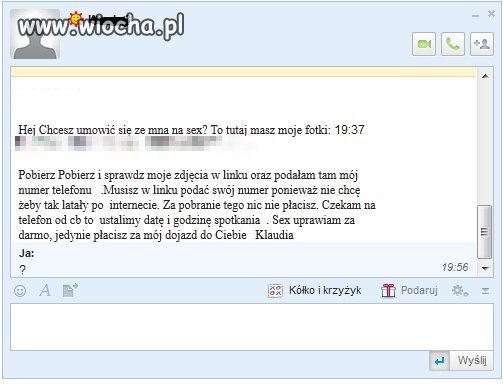503x384 pixels.
Task: Collapse the toolbar with the small arrow icon
Action: (485, 291)
